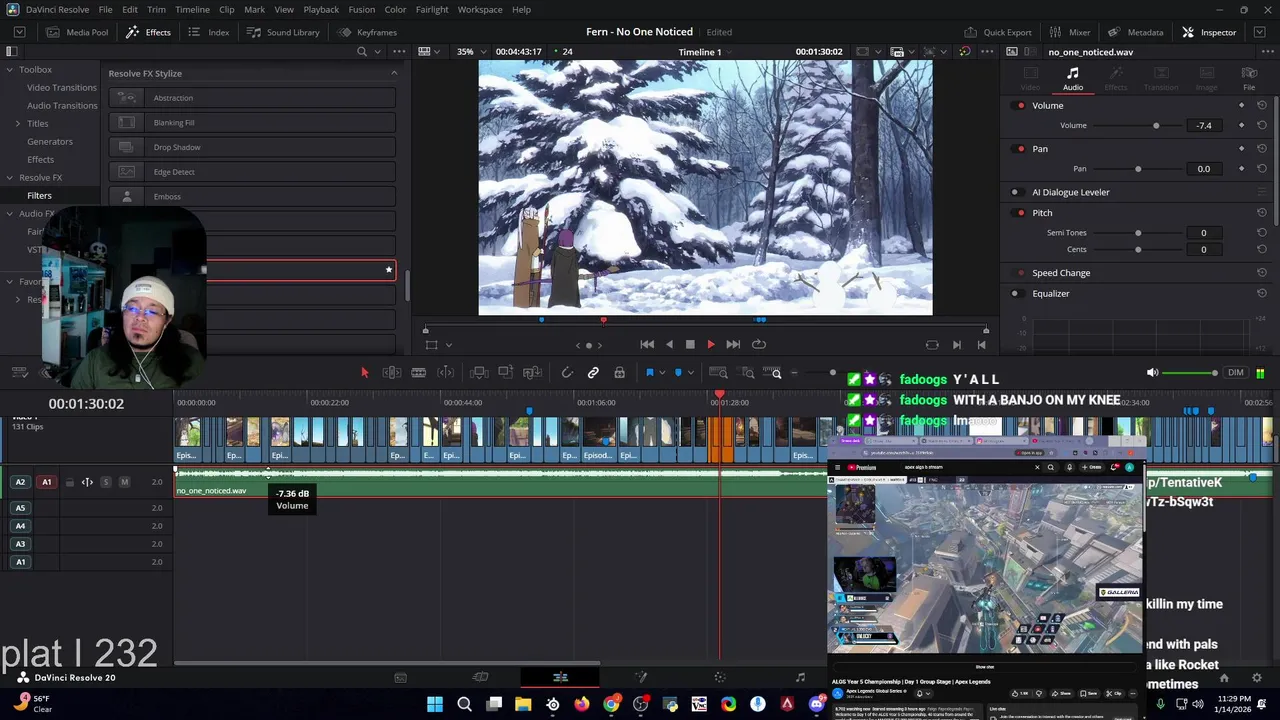This screenshot has width=1280, height=720.
Task: Collapse the Toolbox tree section
Action: pyautogui.click(x=9, y=70)
